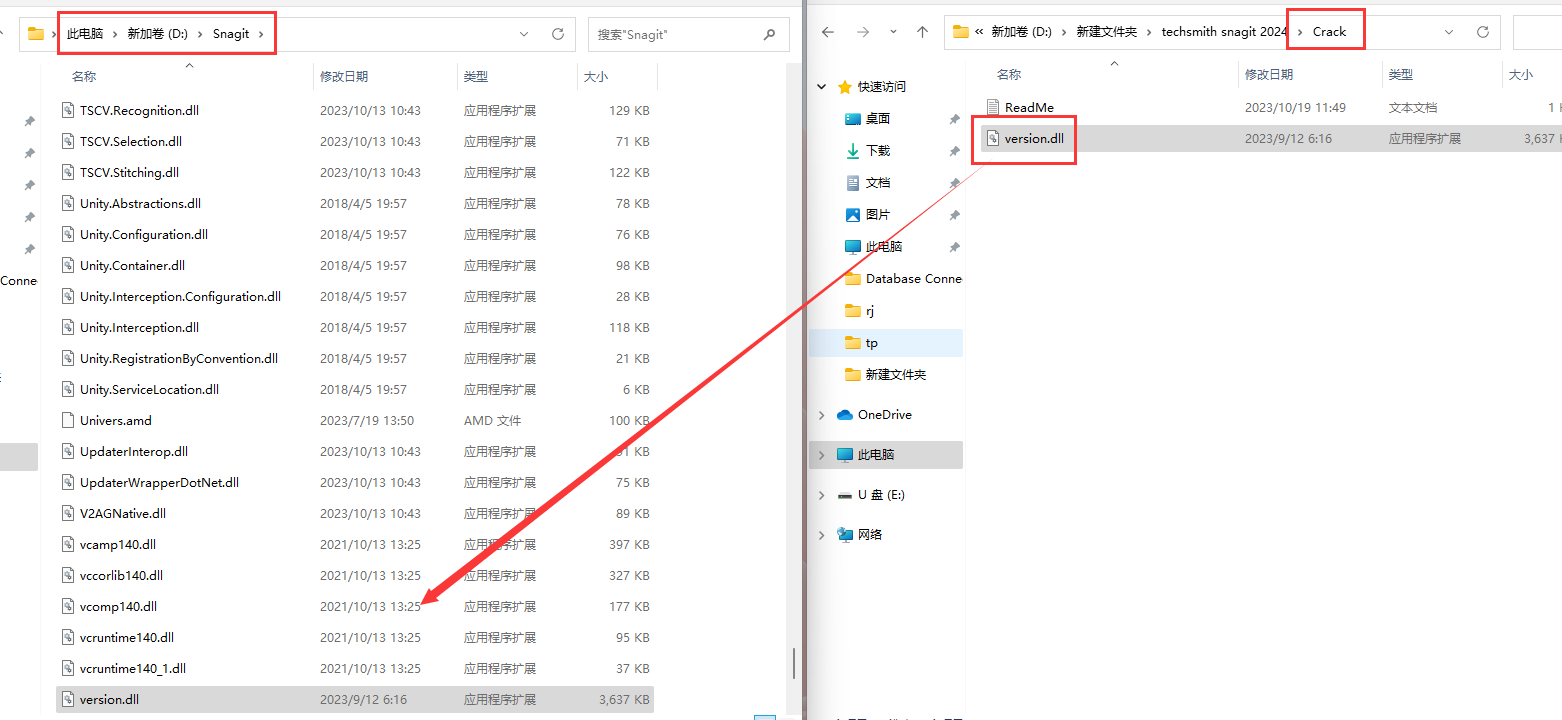This screenshot has width=1562, height=720.
Task: Expand the highlighted 此电脑 tree node
Action: pos(822,454)
